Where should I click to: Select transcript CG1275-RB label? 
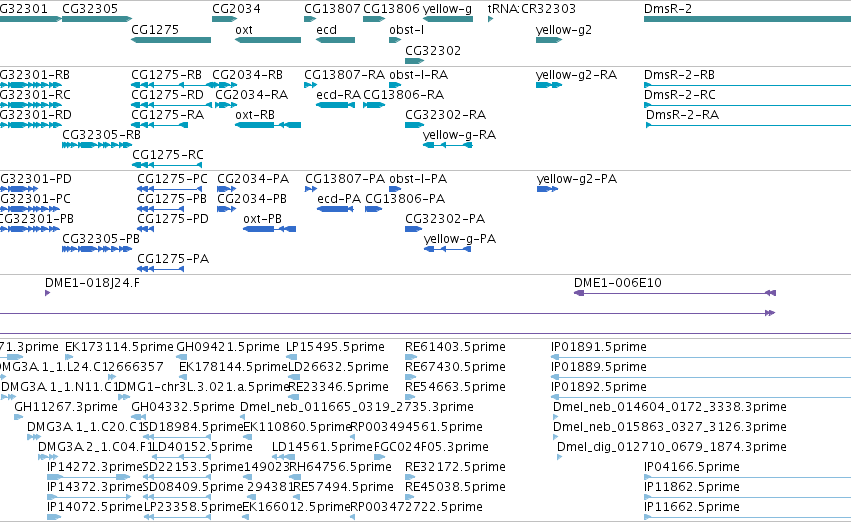pyautogui.click(x=166, y=74)
